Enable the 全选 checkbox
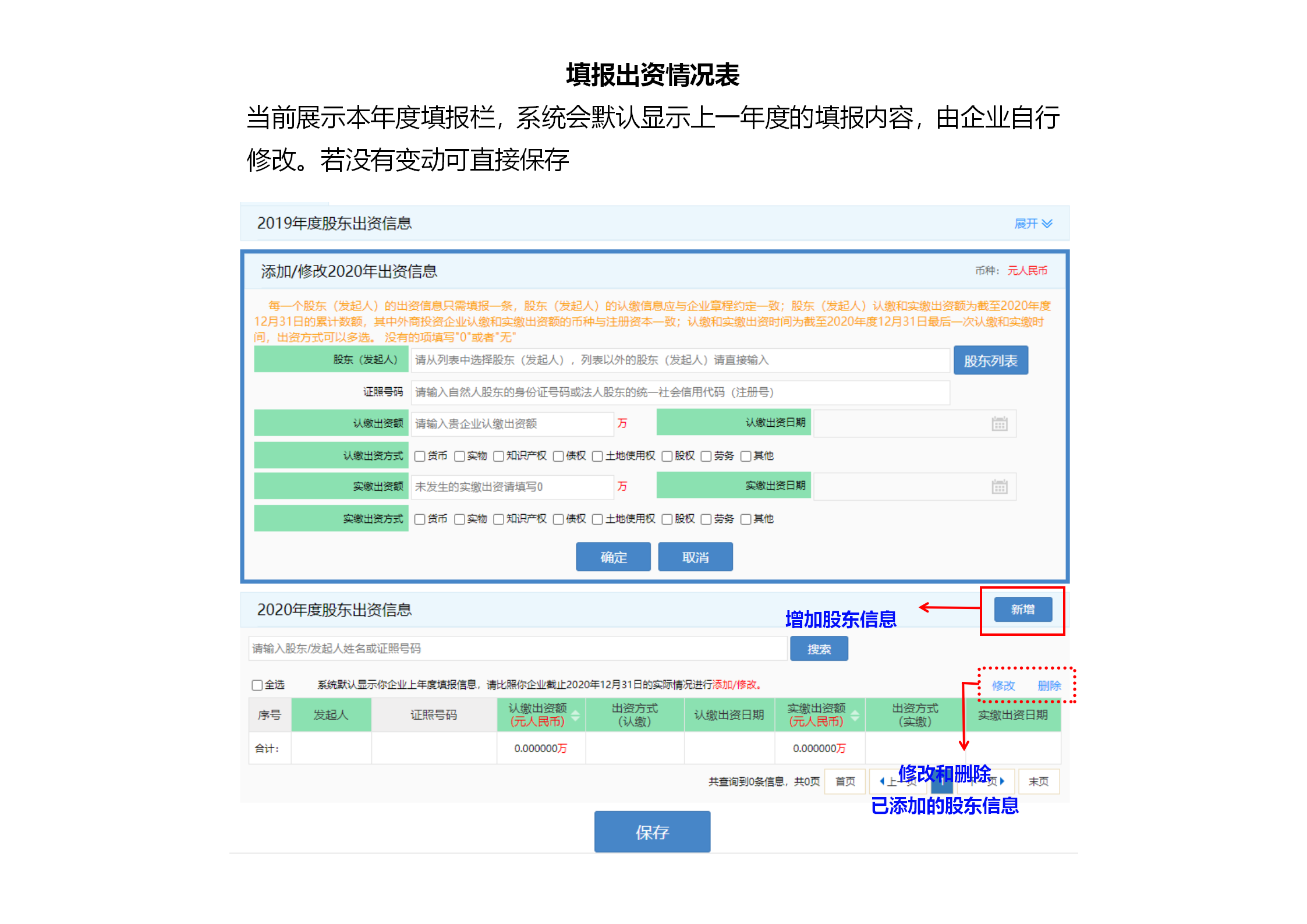 [x=257, y=685]
